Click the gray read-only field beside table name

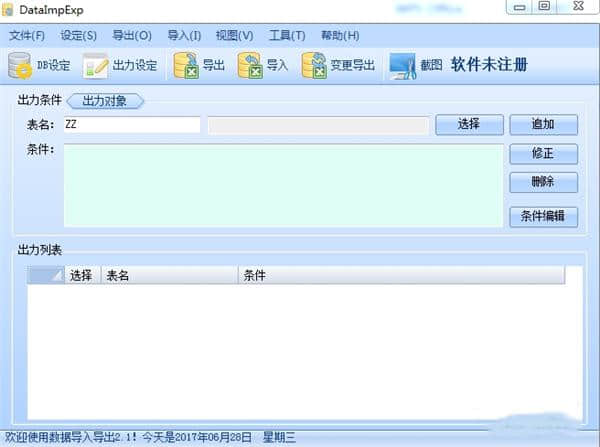pyautogui.click(x=318, y=126)
